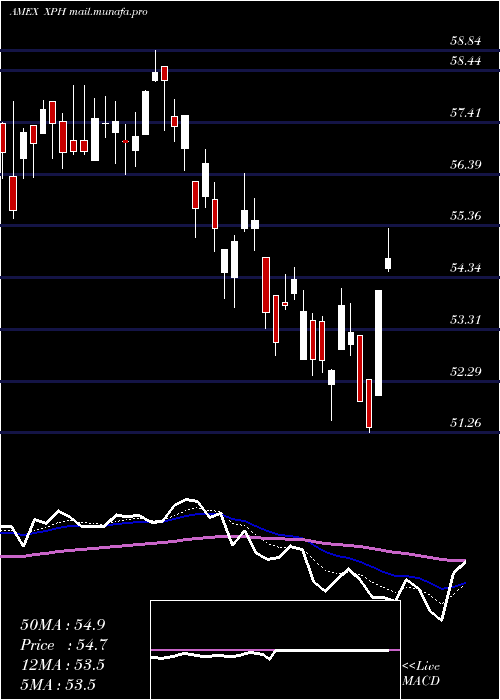Click the 56.39 price level label
The height and width of the screenshot is (700, 500).
click(x=466, y=165)
